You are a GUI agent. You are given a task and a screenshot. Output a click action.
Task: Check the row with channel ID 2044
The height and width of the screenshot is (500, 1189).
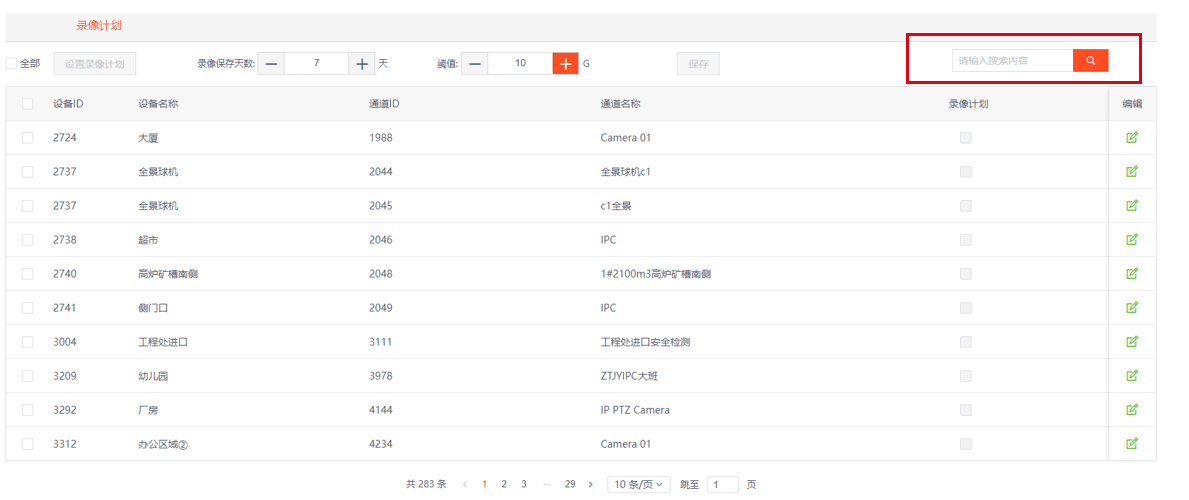(x=28, y=172)
